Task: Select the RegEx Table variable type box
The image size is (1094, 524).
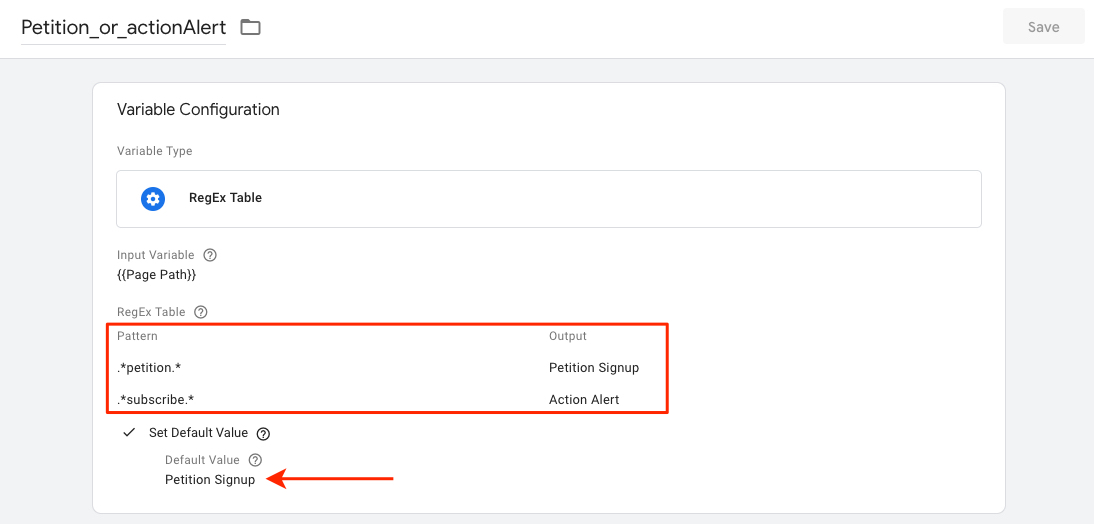Action: 549,199
